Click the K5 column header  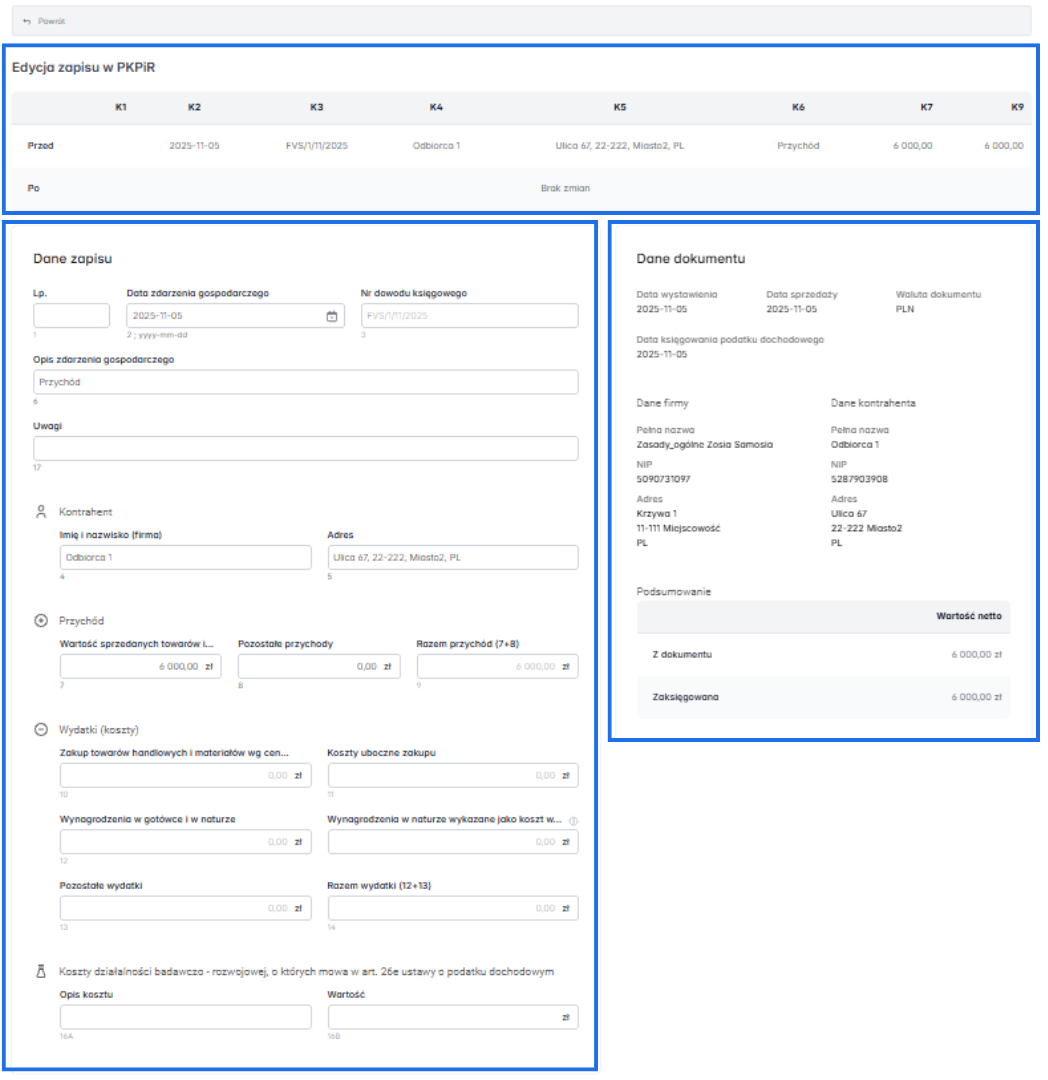pyautogui.click(x=620, y=107)
